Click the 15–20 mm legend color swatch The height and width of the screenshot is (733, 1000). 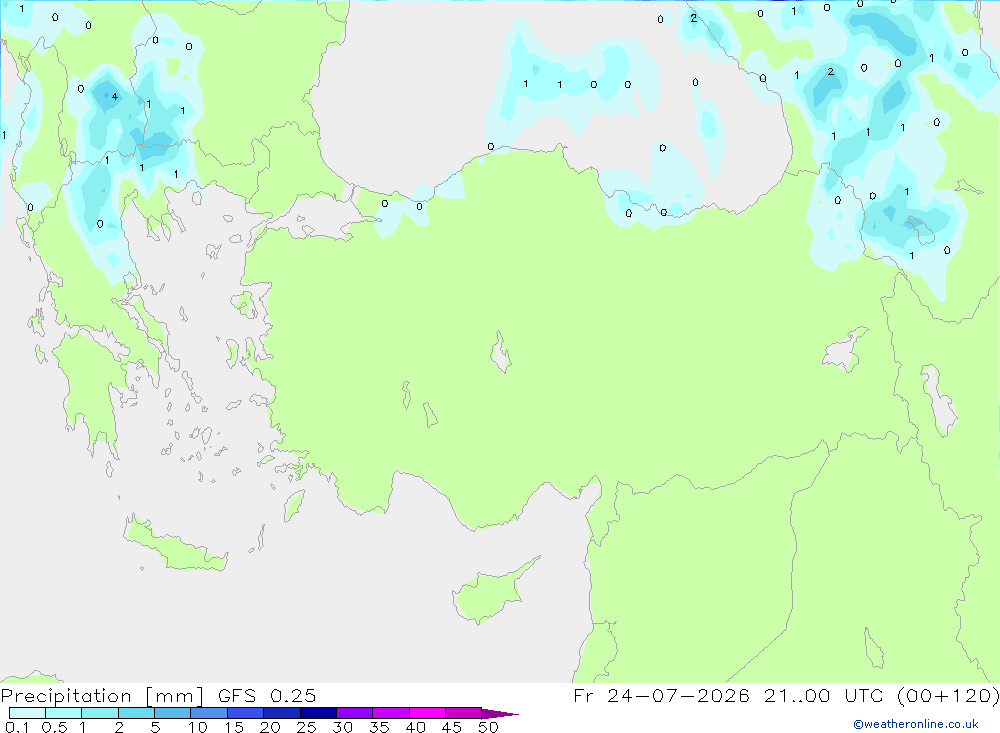tap(246, 713)
